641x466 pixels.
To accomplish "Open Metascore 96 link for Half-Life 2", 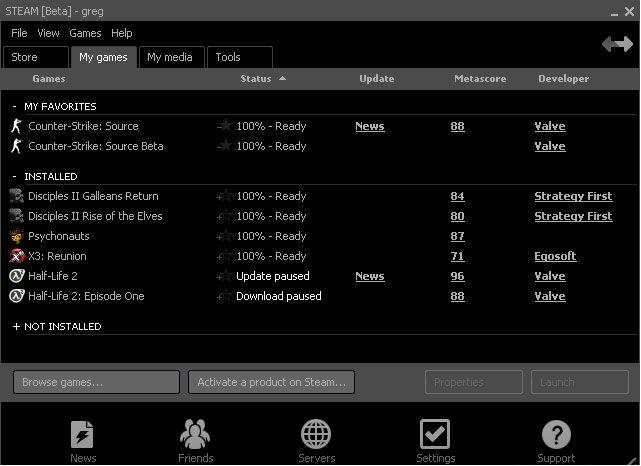I will click(457, 276).
